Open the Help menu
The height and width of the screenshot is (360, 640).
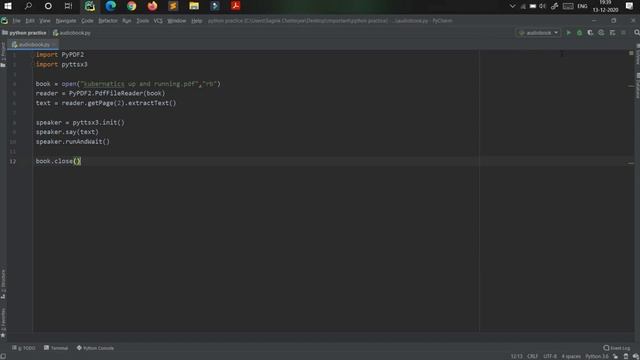tap(196, 20)
